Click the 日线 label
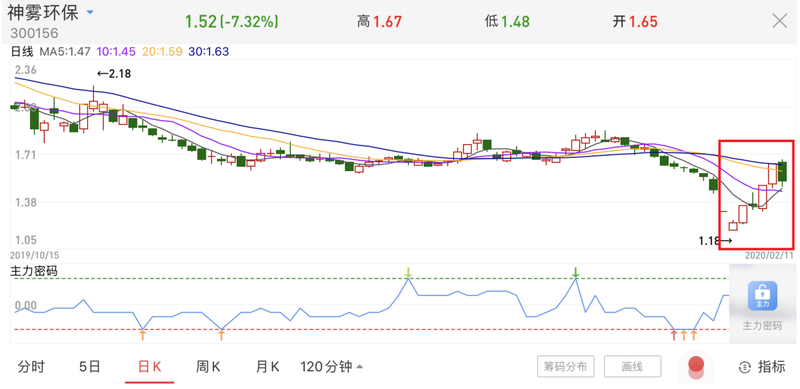The height and width of the screenshot is (389, 800). (22, 52)
